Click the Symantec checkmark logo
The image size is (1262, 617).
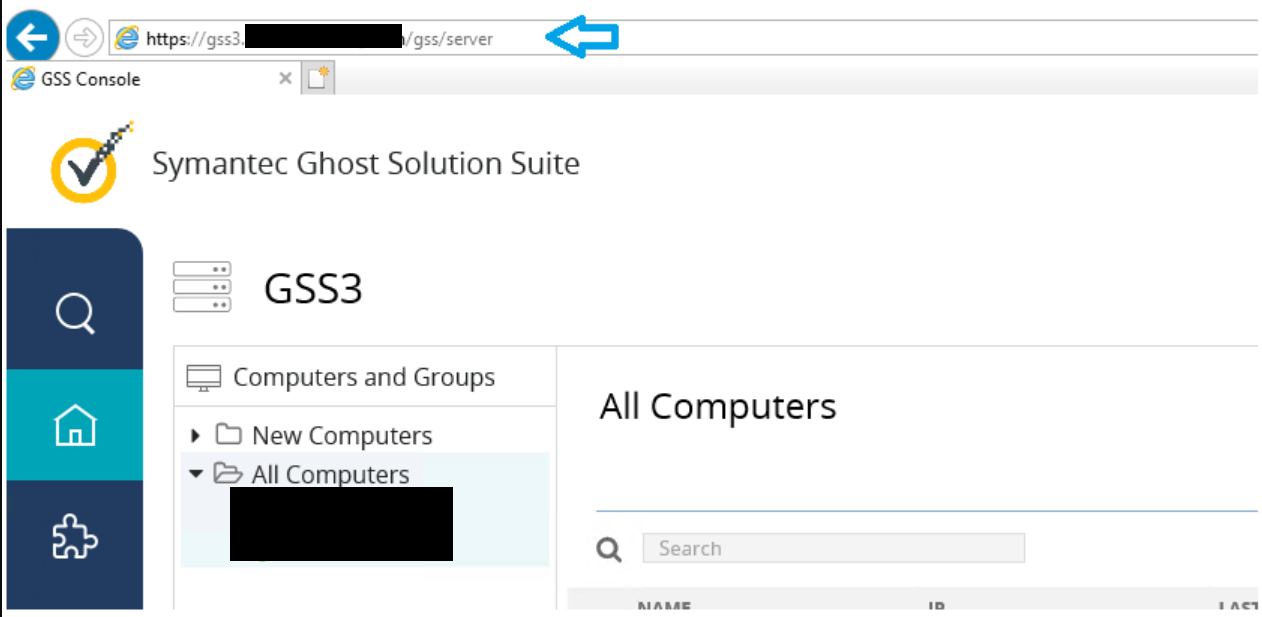coord(91,162)
